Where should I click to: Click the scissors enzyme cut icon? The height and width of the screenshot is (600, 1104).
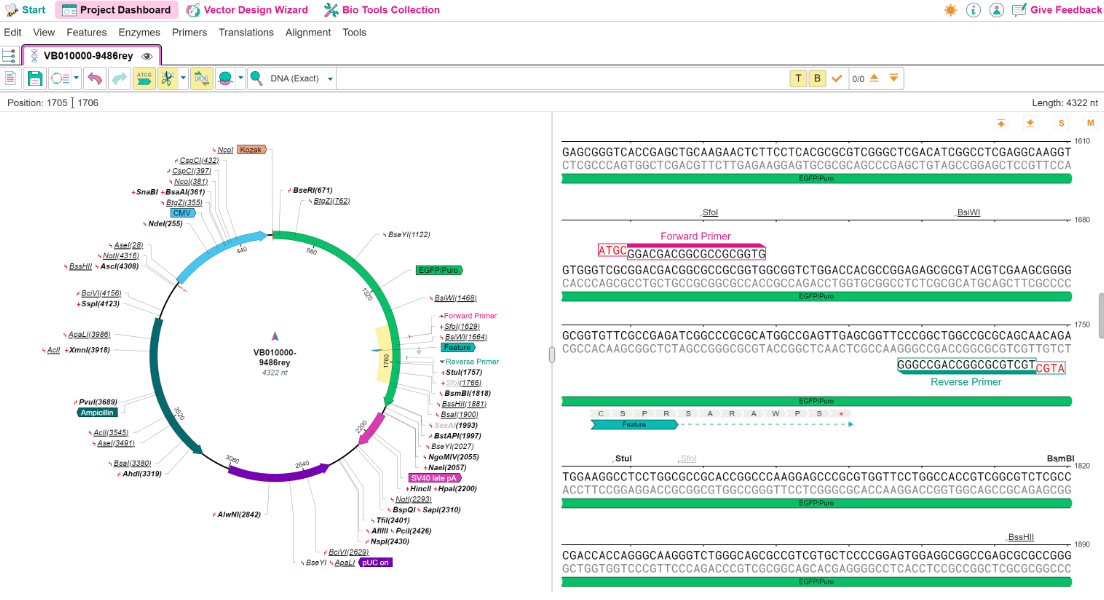(168, 79)
